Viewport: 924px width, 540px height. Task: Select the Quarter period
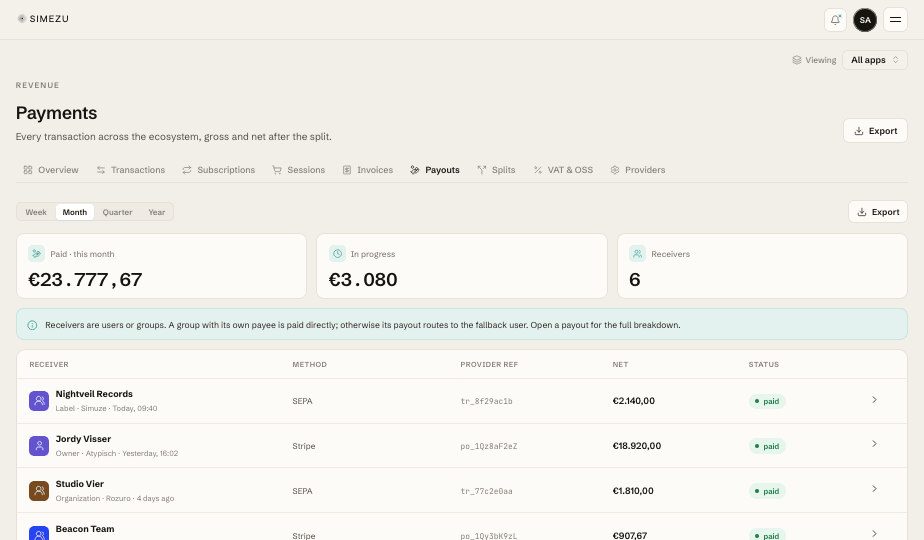117,212
